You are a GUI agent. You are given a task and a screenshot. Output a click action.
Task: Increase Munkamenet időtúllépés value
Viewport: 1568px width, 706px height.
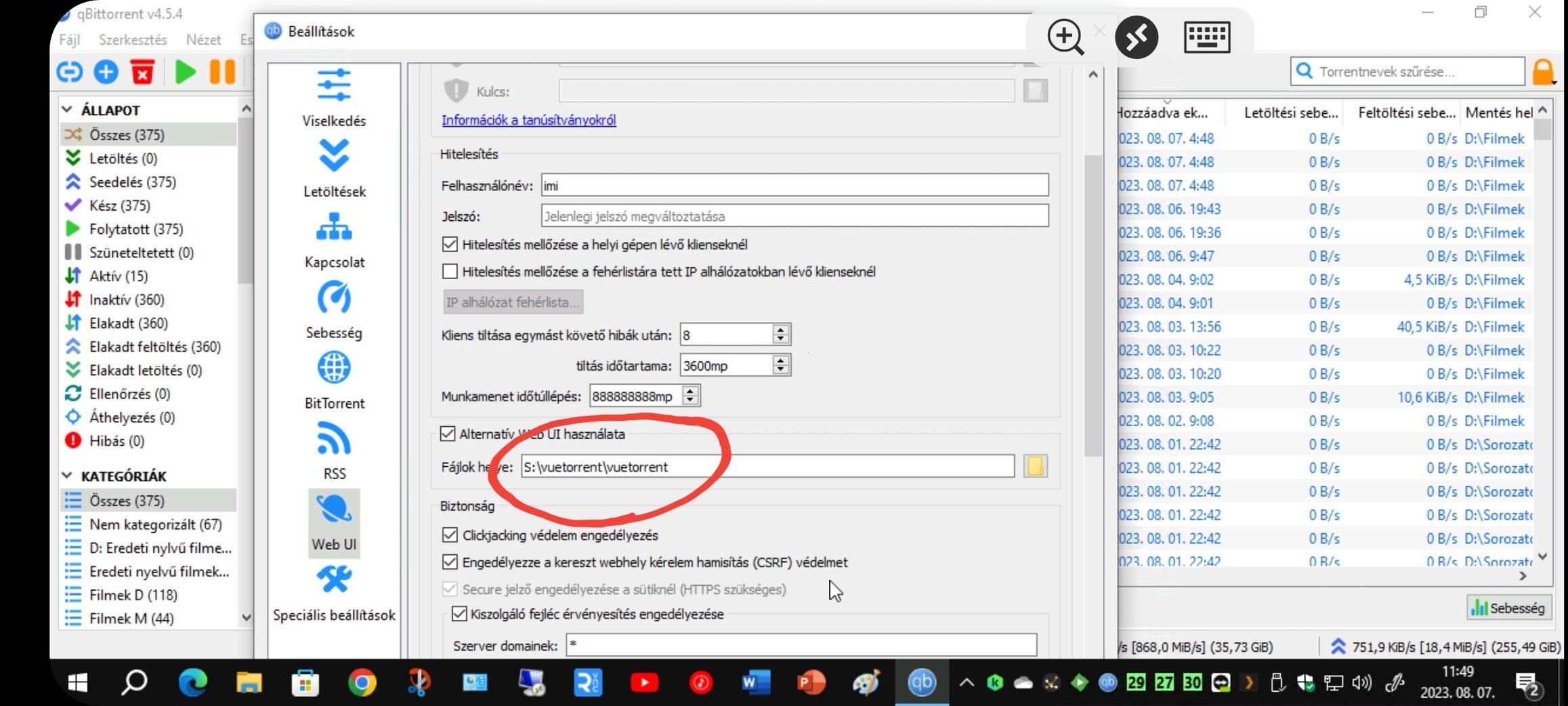(690, 391)
